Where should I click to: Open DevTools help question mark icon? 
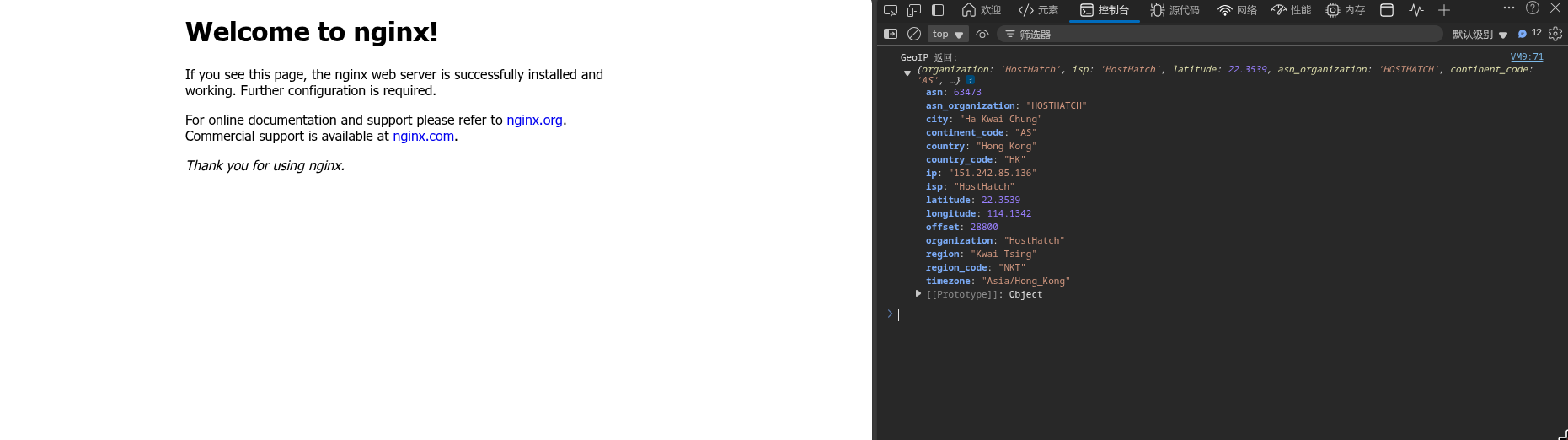(1533, 8)
